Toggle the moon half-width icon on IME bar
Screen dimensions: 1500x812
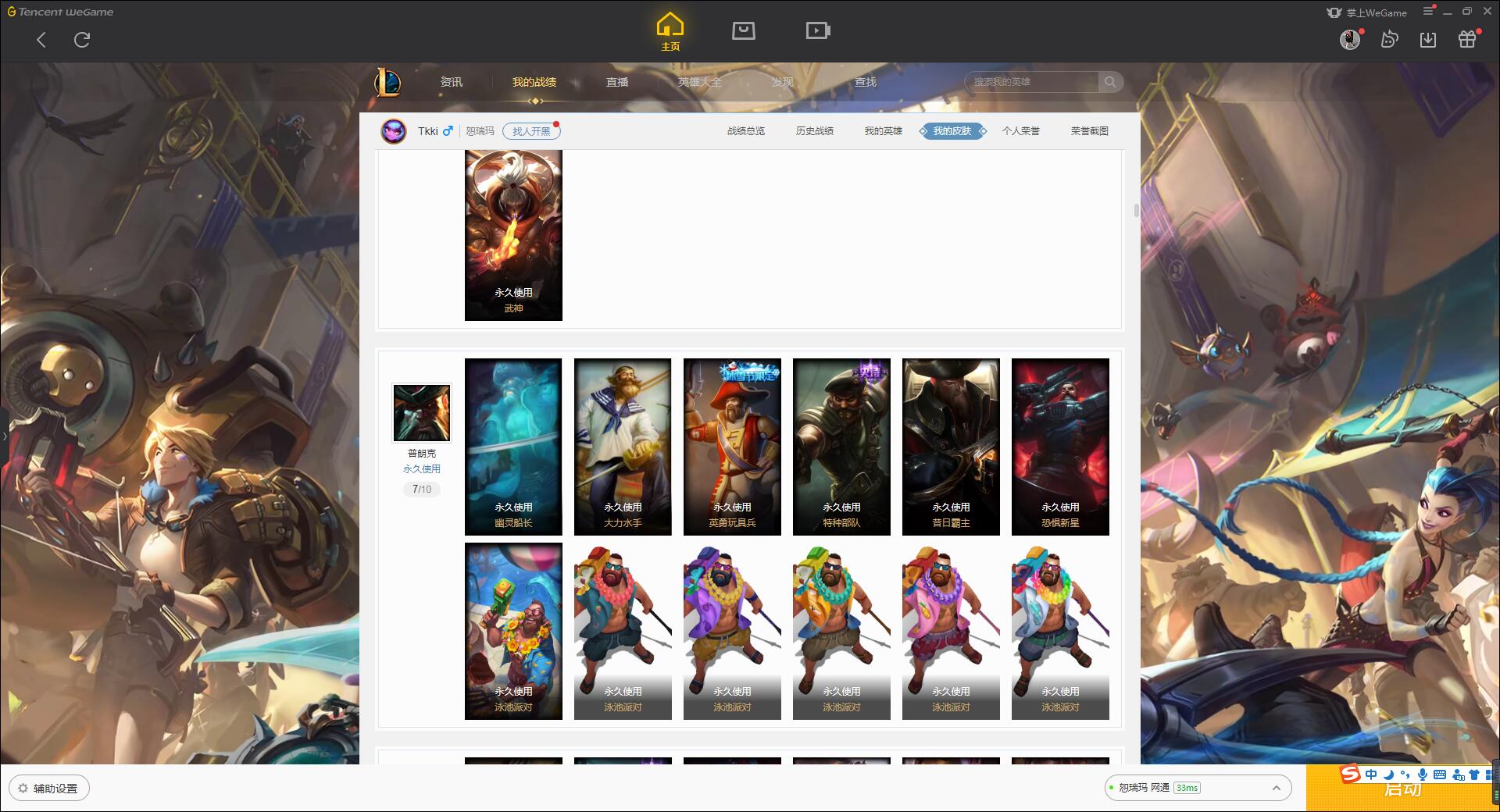coord(1388,775)
